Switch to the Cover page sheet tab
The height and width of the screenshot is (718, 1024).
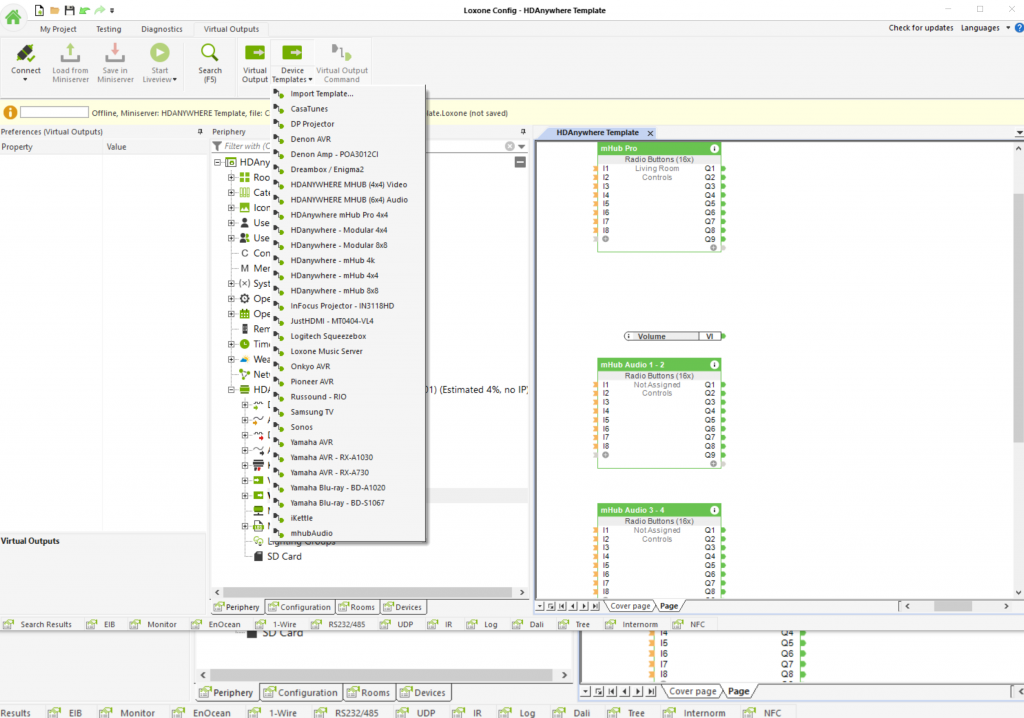point(630,606)
